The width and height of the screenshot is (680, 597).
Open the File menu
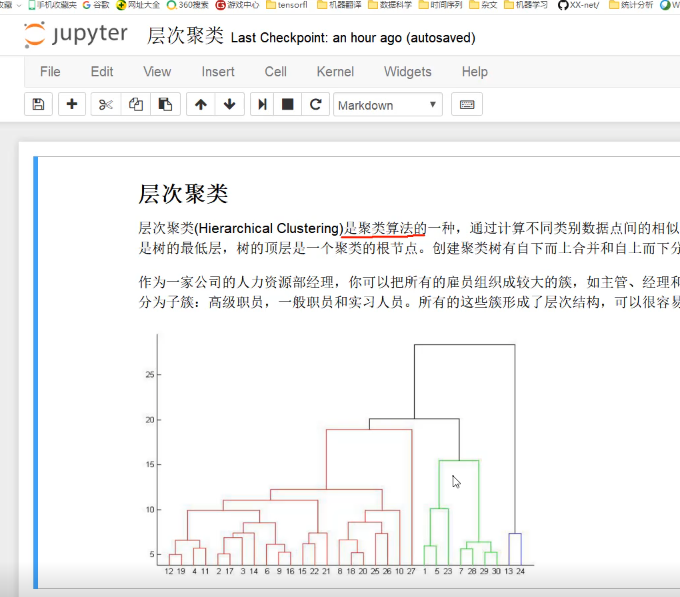click(50, 71)
